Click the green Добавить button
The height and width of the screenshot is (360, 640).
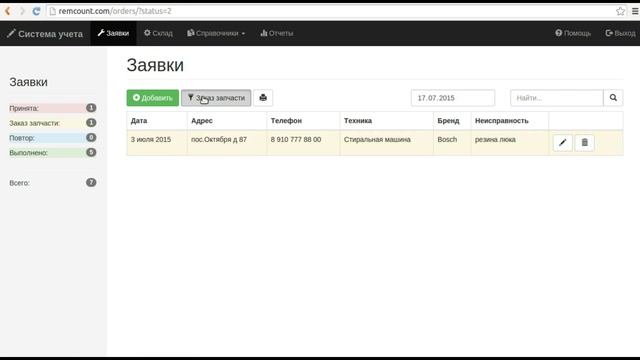(153, 98)
